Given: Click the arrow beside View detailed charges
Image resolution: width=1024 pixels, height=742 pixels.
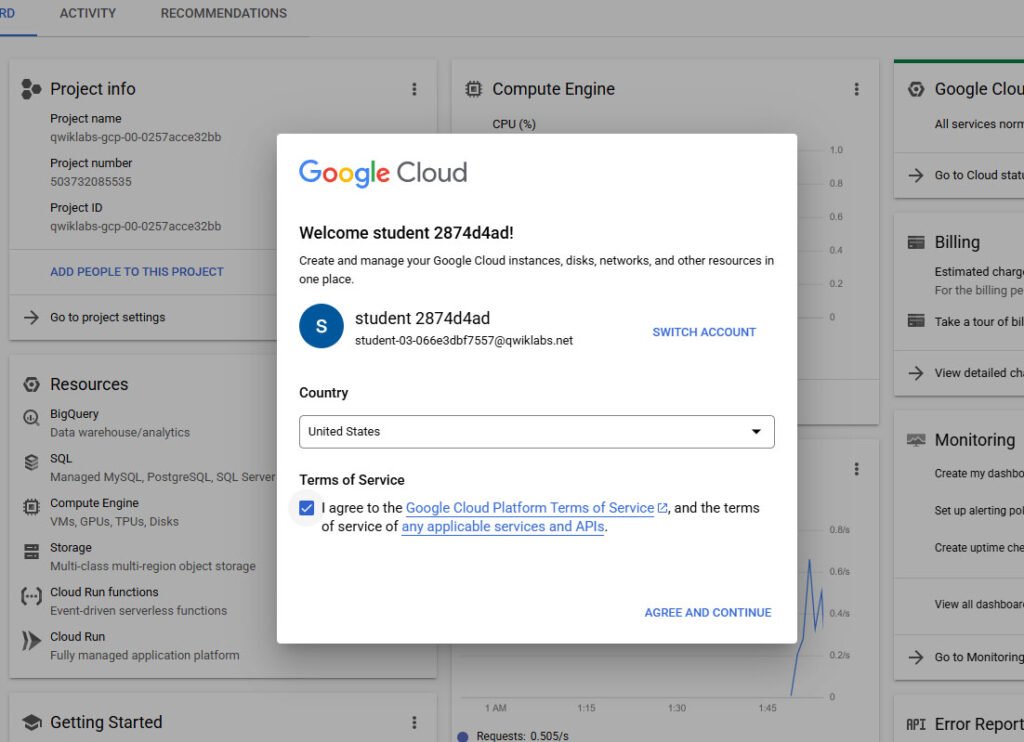Looking at the screenshot, I should [x=916, y=373].
